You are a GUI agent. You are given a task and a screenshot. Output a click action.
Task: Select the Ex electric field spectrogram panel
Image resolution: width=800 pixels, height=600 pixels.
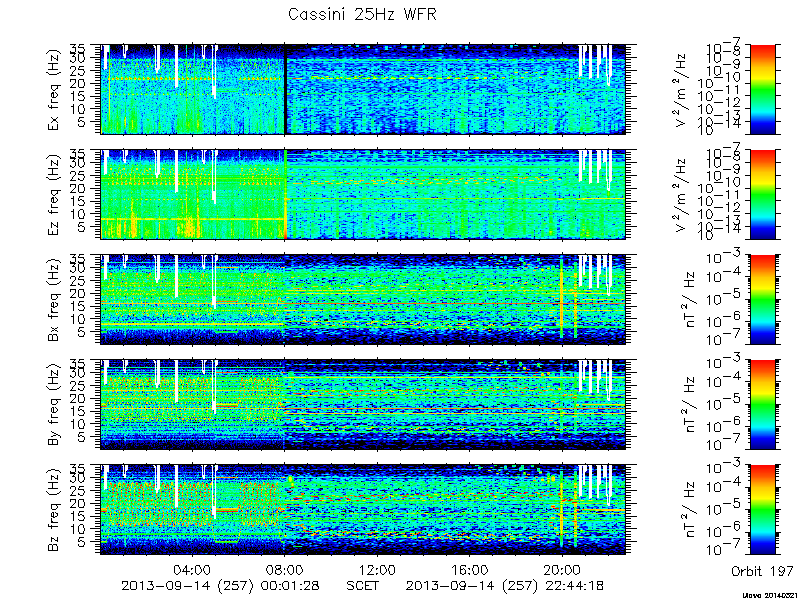point(363,89)
